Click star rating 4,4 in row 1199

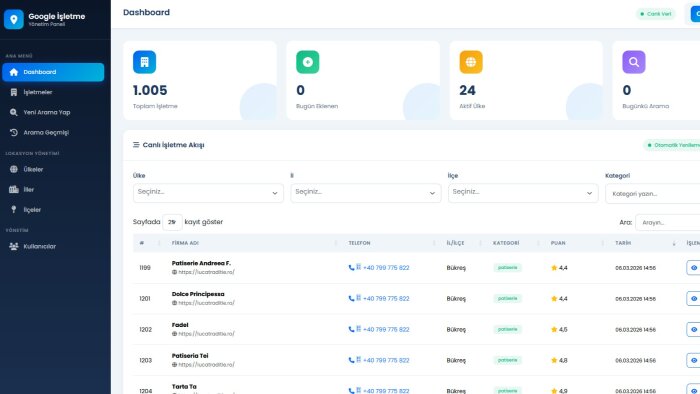pos(559,268)
